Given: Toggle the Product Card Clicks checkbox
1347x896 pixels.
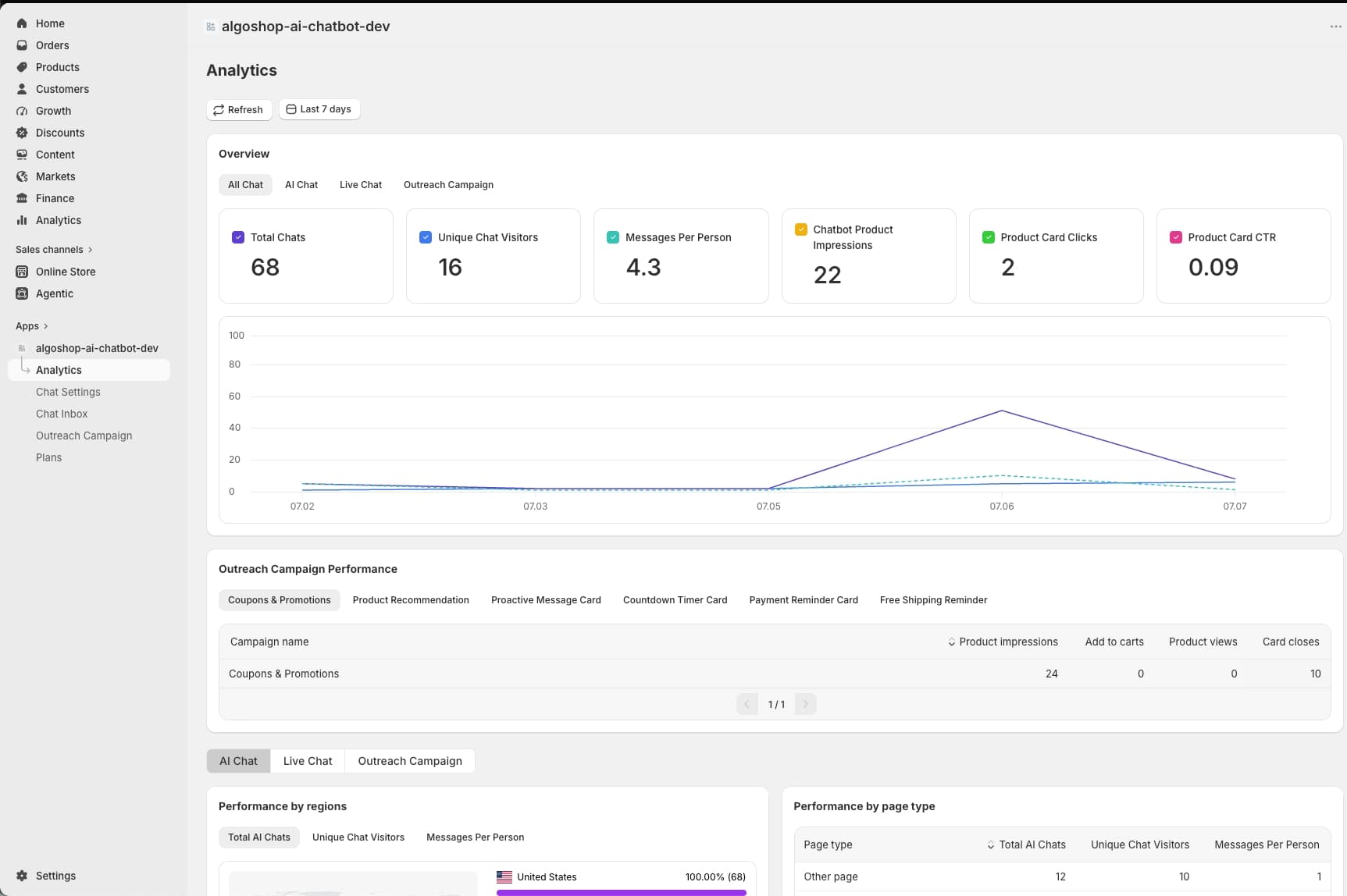Looking at the screenshot, I should coord(988,237).
